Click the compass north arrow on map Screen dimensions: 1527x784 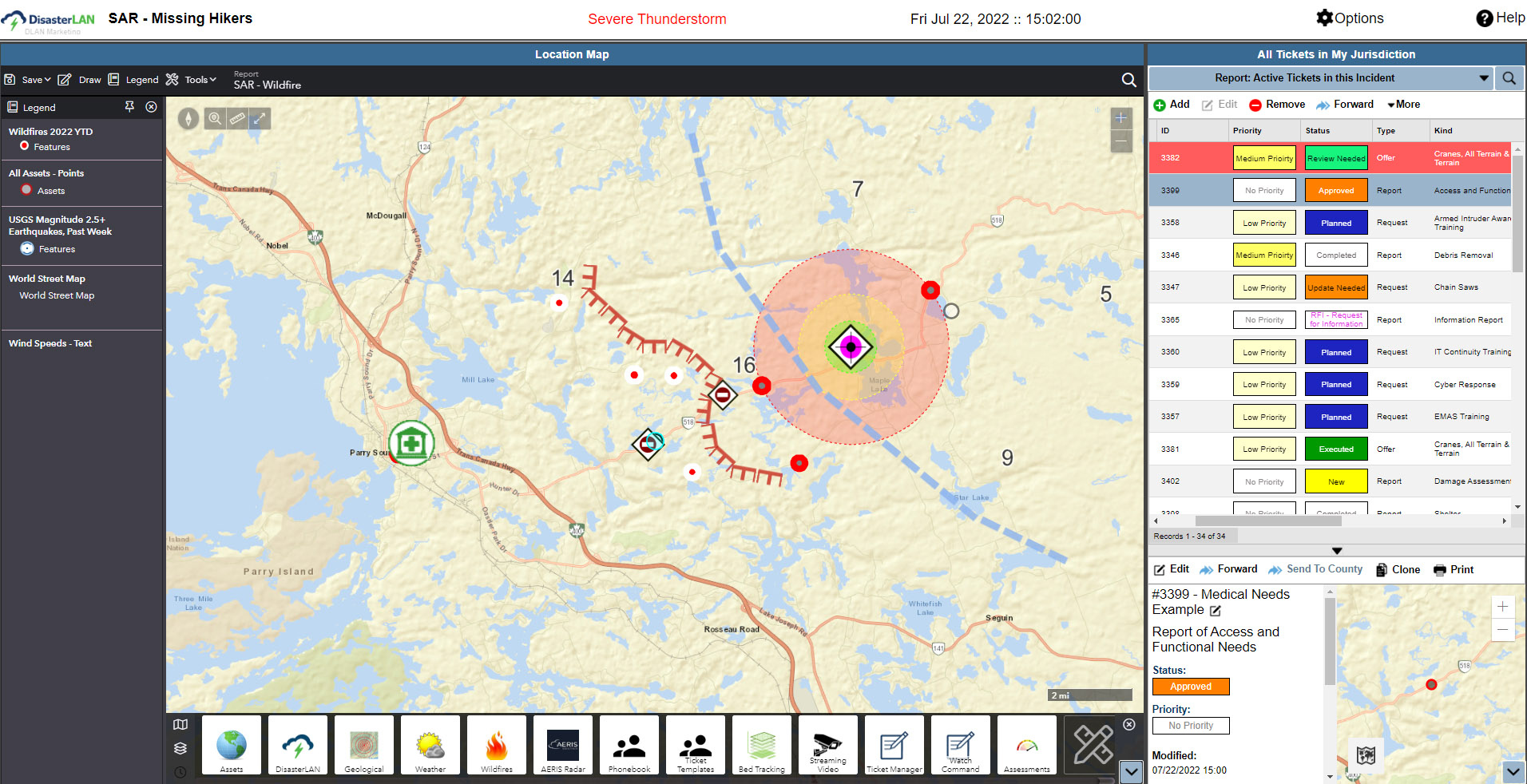click(x=188, y=119)
